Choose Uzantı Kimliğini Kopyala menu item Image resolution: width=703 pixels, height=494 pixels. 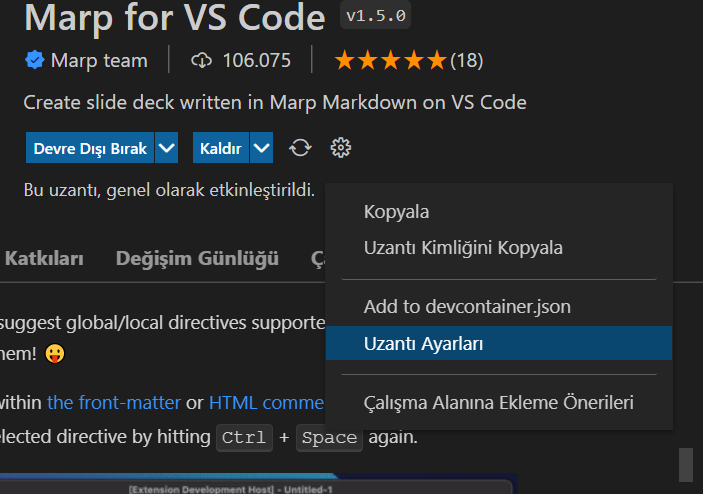(x=463, y=247)
